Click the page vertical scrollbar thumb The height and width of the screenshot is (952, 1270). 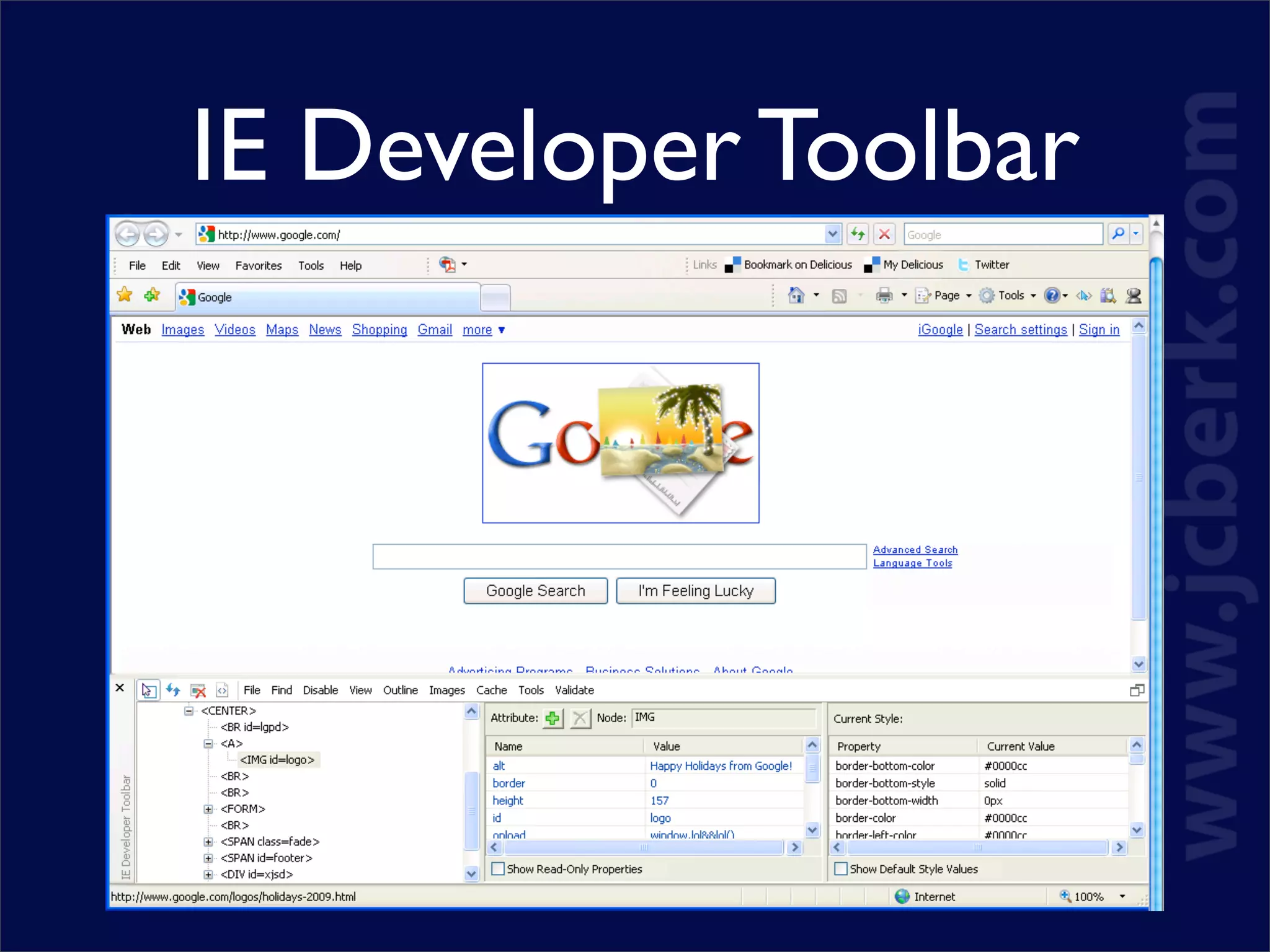(1139, 477)
